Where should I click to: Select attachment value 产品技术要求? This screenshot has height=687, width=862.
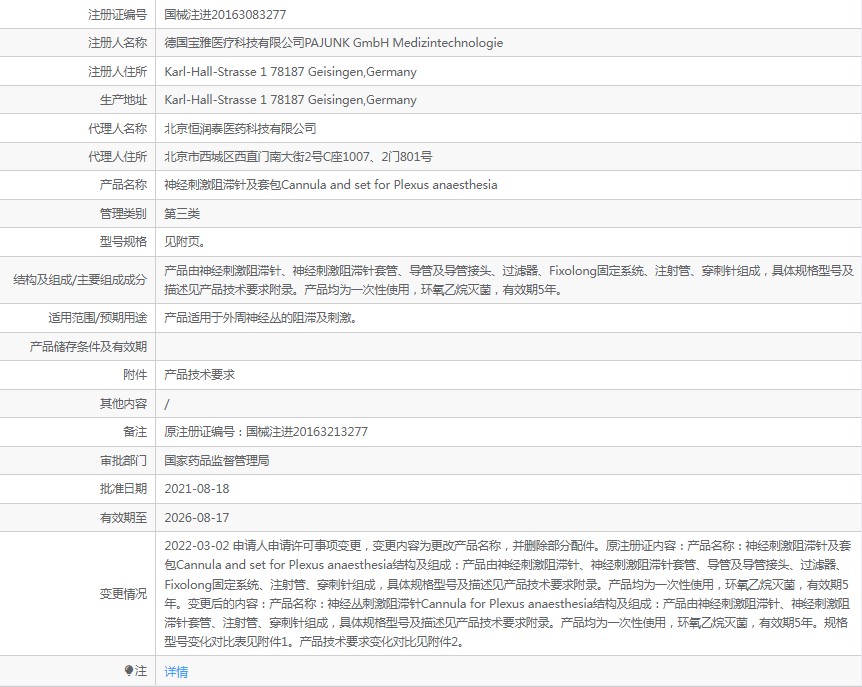pos(200,375)
